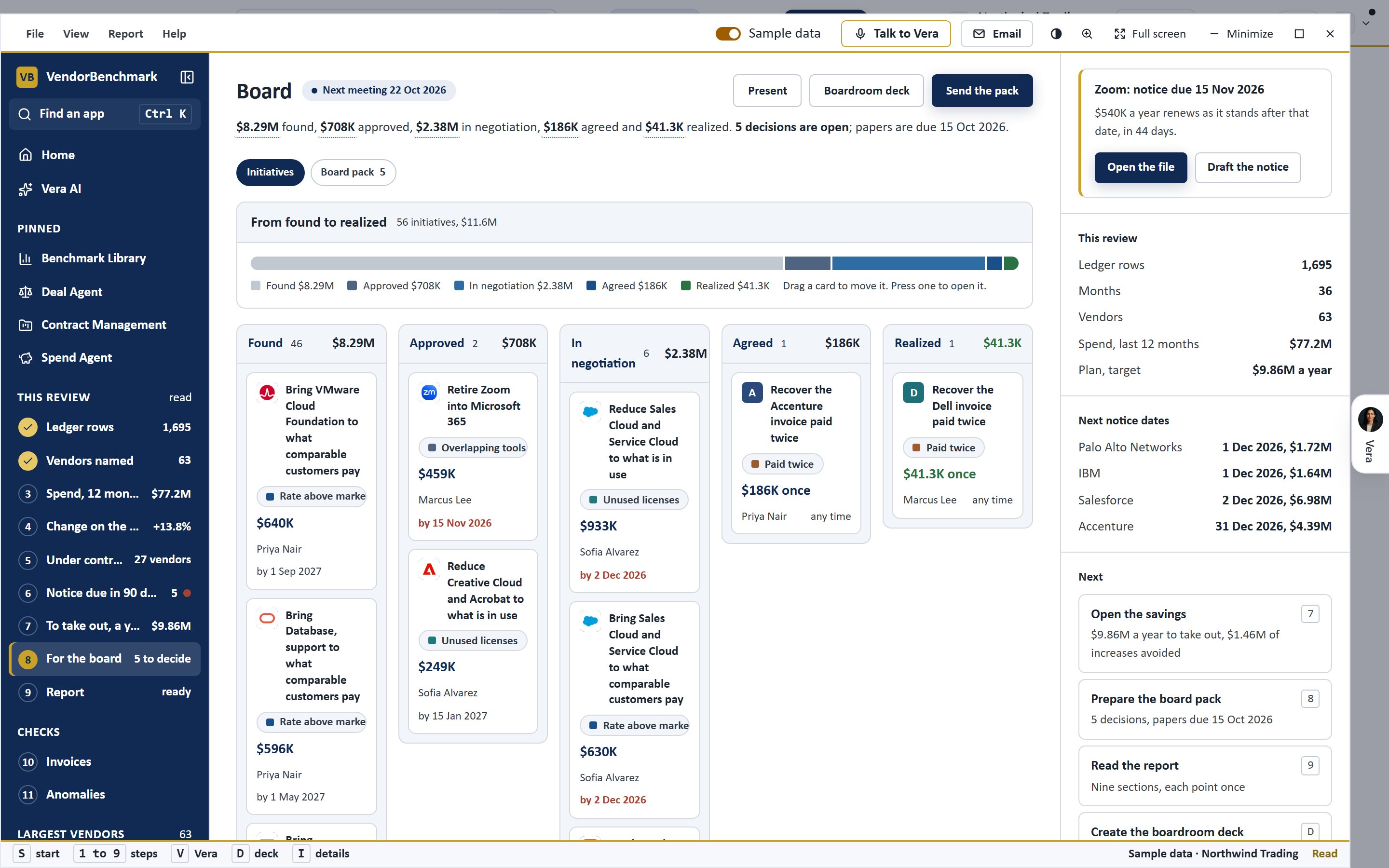Image resolution: width=1389 pixels, height=868 pixels.
Task: Collapse the sidebar panel icon
Action: pyautogui.click(x=187, y=77)
